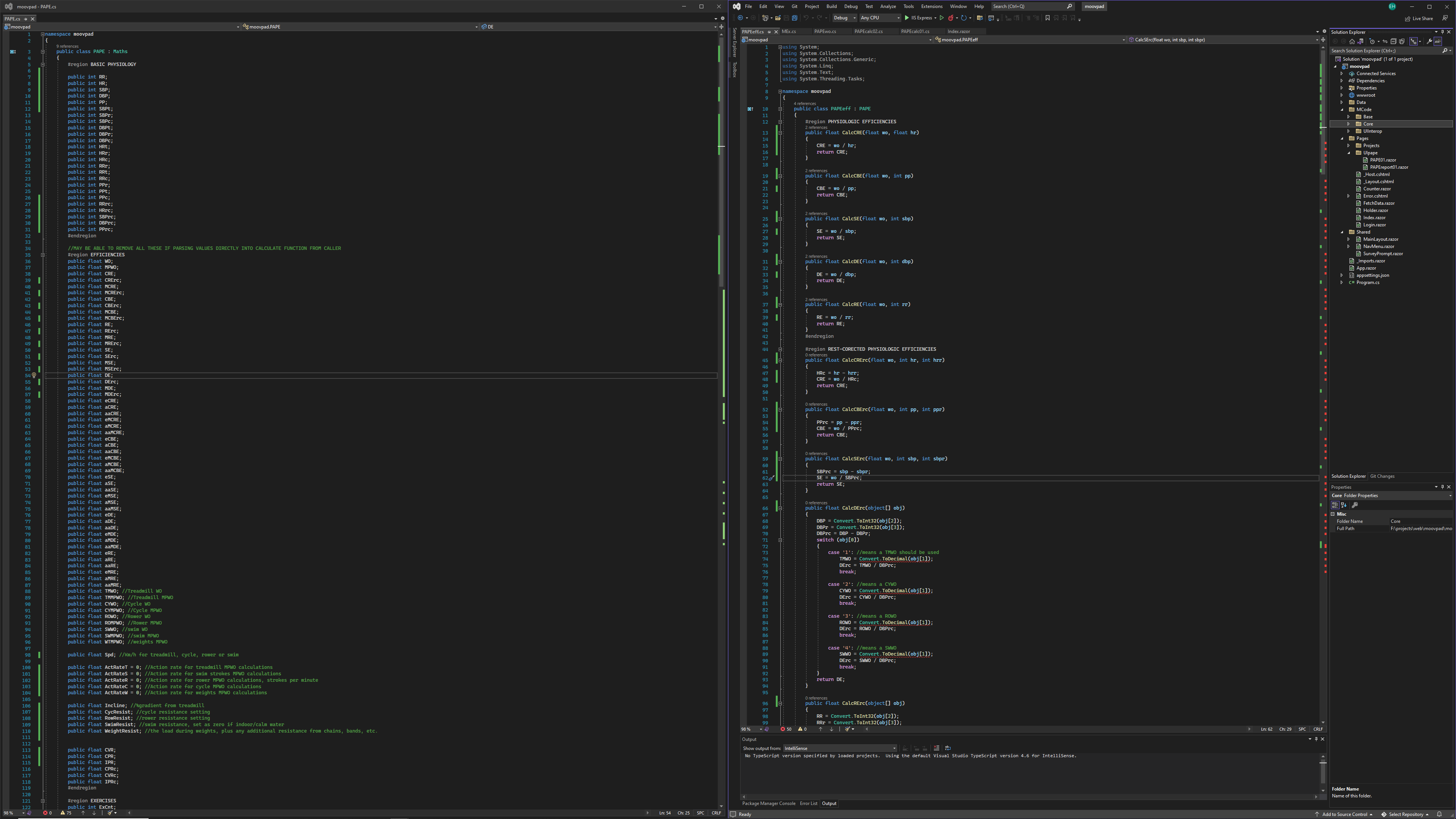Image resolution: width=1456 pixels, height=819 pixels.
Task: Click the Live Share button
Action: point(1419,18)
